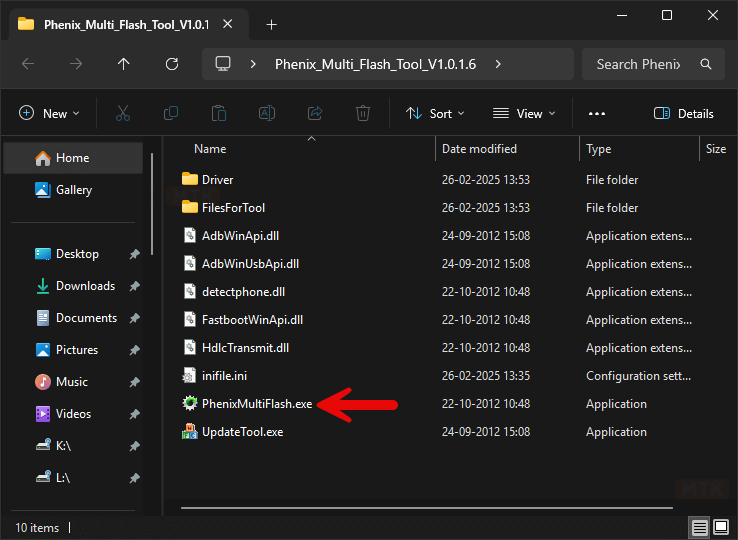
Task: Toggle the Details pane button
Action: (684, 114)
